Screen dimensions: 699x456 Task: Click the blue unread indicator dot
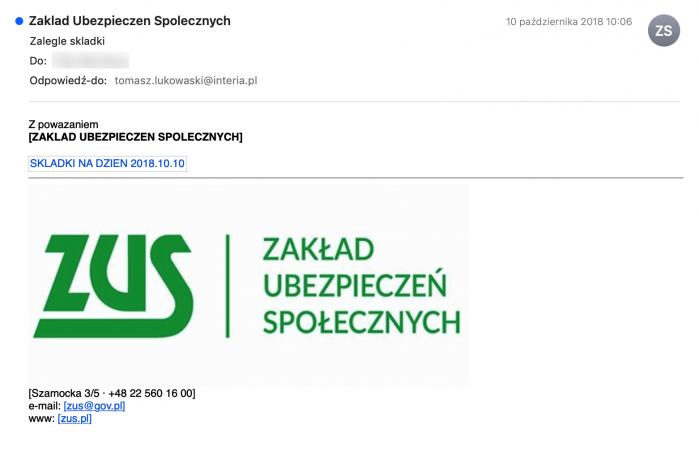(19, 21)
